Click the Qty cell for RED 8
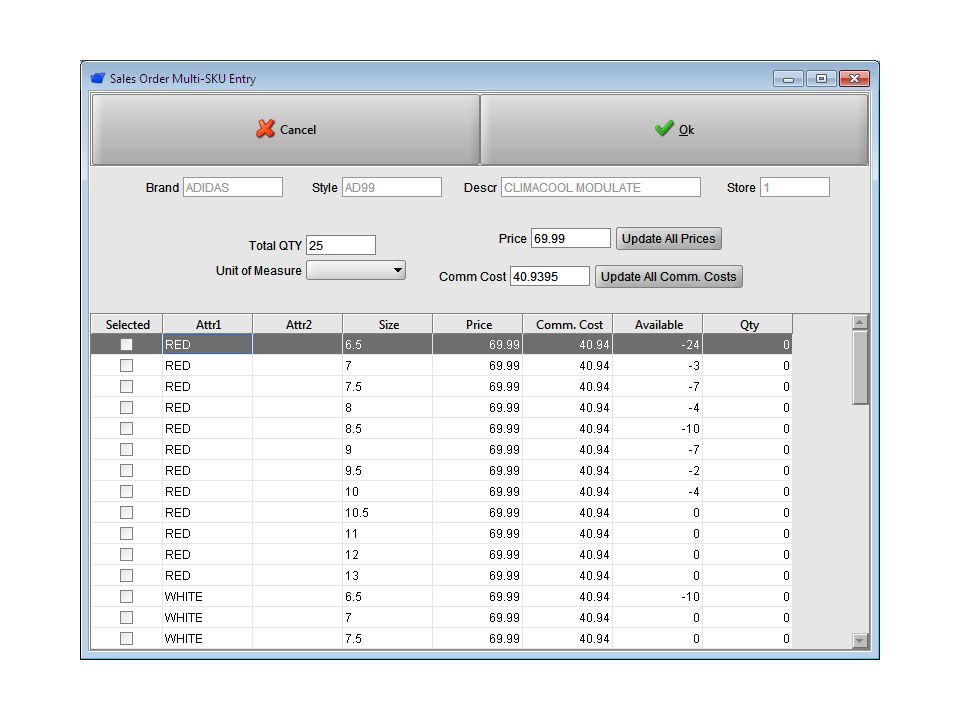 tap(748, 408)
